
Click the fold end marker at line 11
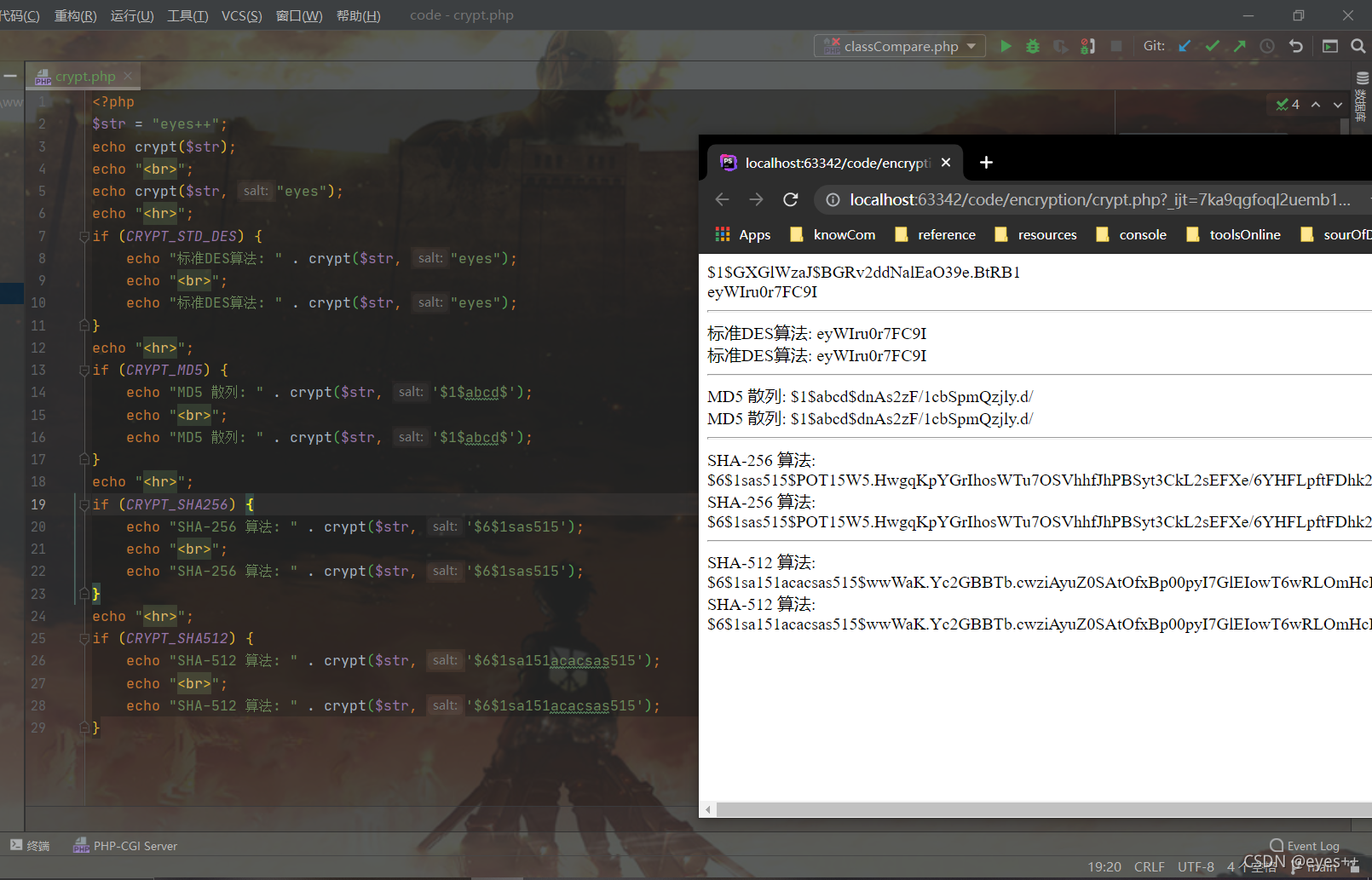[84, 325]
